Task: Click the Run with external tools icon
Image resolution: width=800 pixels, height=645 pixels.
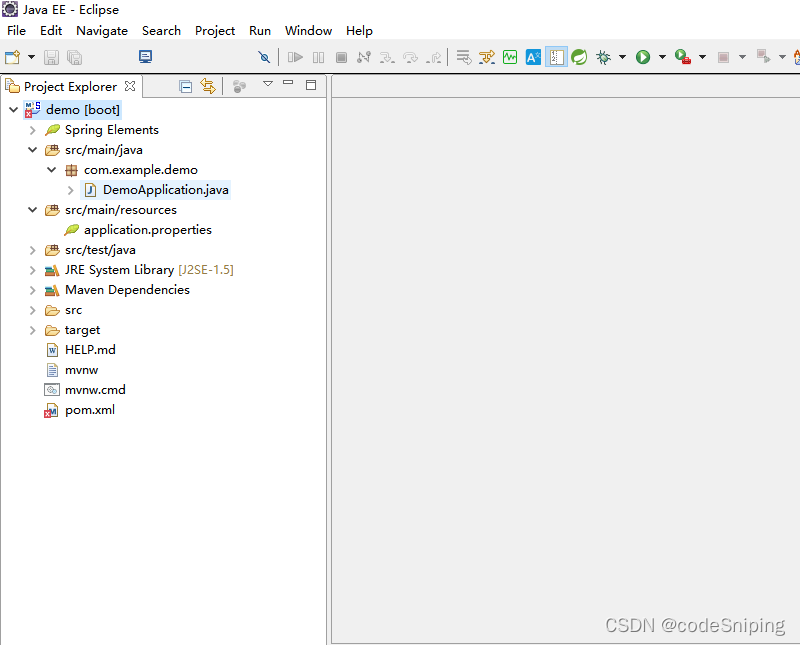Action: click(683, 57)
